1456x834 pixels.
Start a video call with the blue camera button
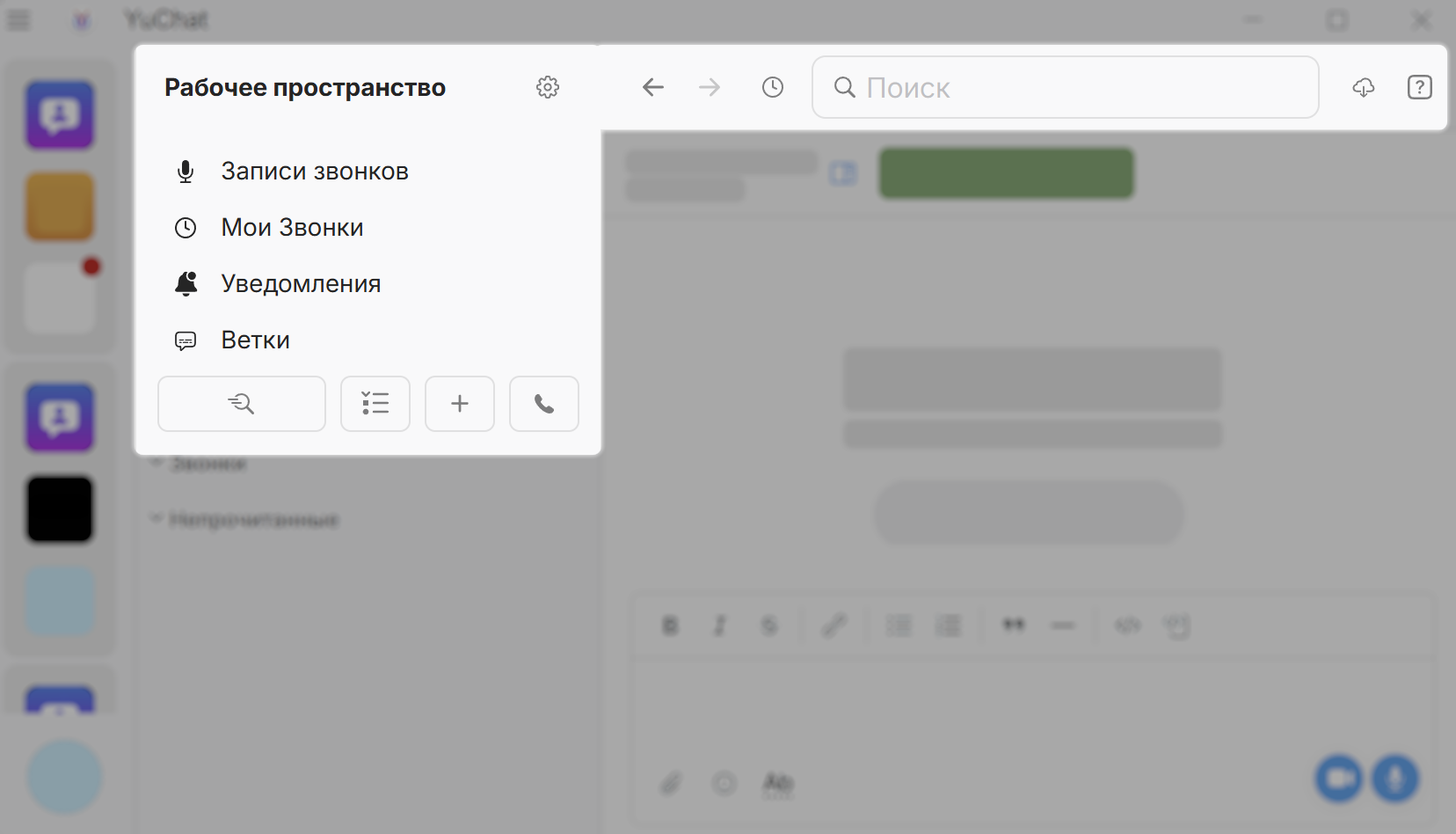1338,779
